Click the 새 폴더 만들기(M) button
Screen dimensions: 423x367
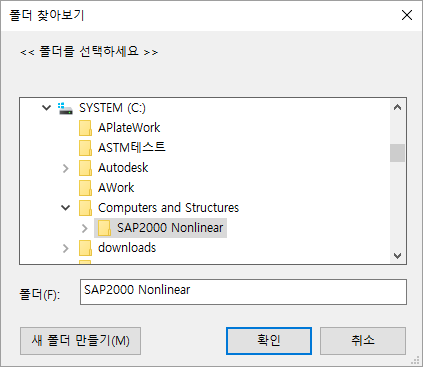click(x=80, y=341)
